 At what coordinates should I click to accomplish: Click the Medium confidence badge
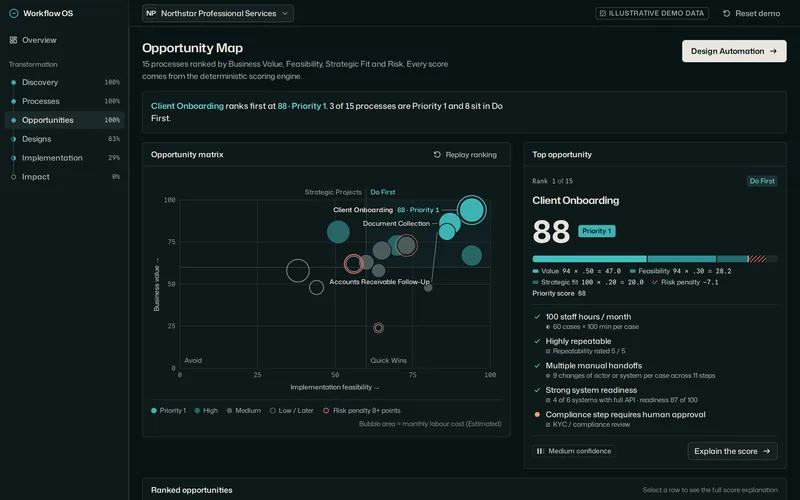click(574, 451)
